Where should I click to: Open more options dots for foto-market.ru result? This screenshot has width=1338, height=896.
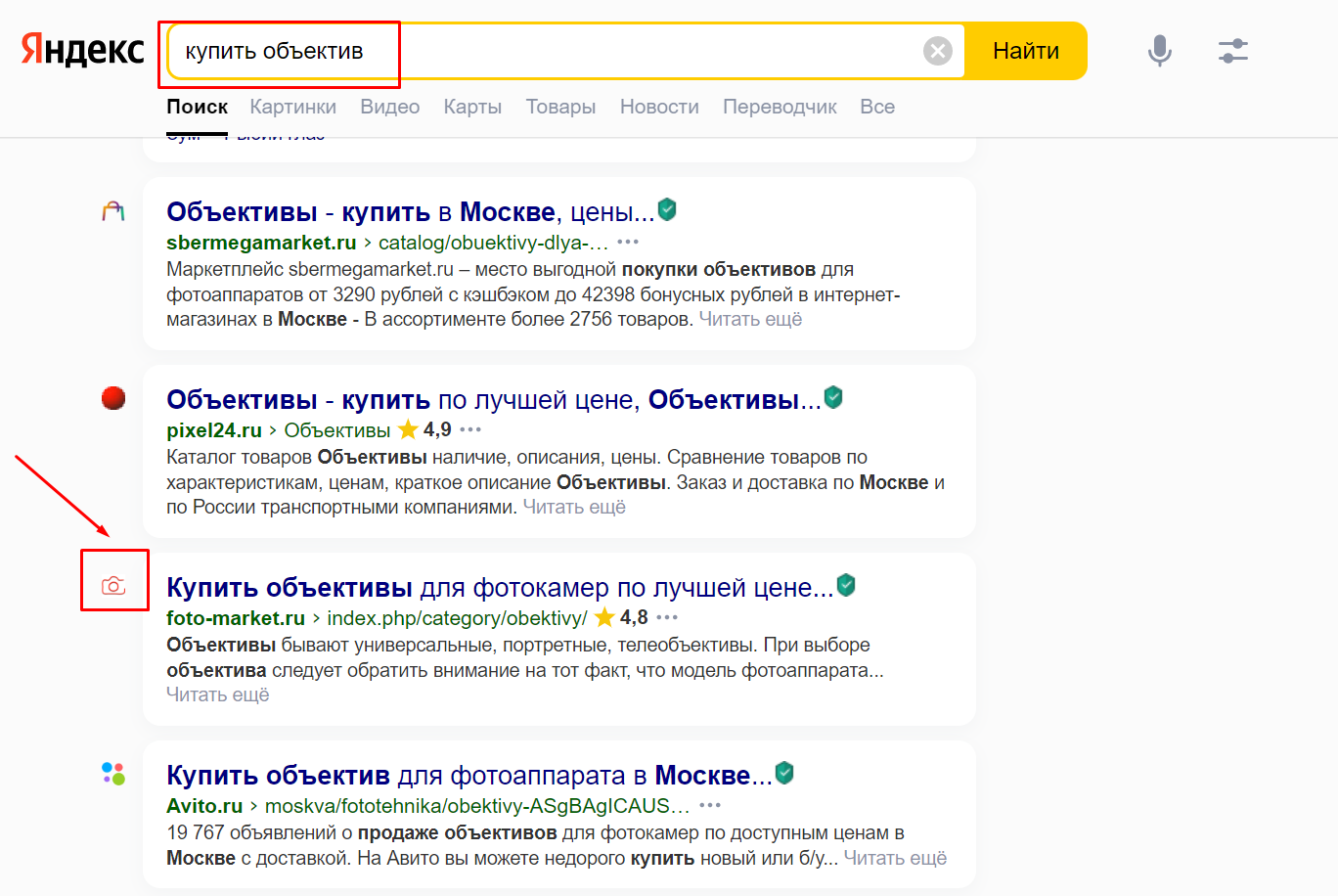click(667, 617)
